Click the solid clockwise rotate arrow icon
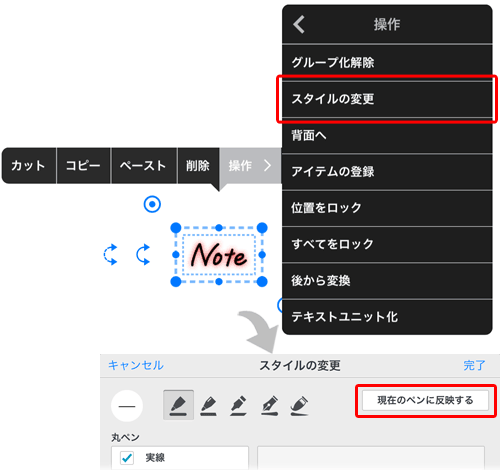The width and height of the screenshot is (500, 470). pos(143,255)
